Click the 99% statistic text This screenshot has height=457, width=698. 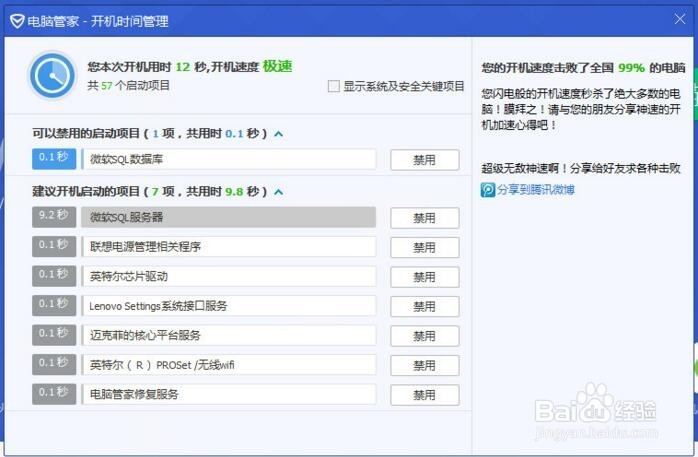point(631,68)
